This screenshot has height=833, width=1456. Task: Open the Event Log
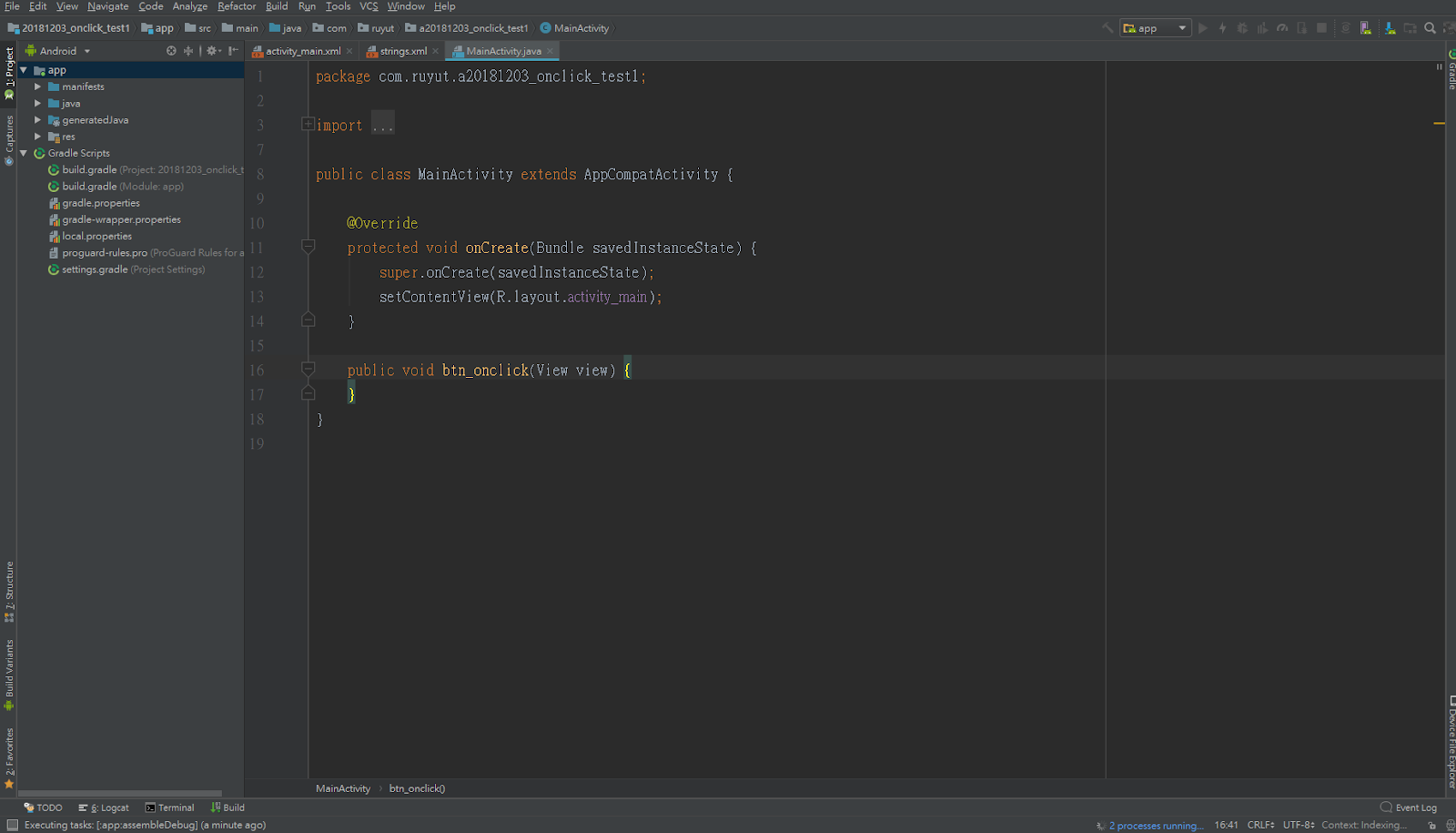[x=1409, y=808]
